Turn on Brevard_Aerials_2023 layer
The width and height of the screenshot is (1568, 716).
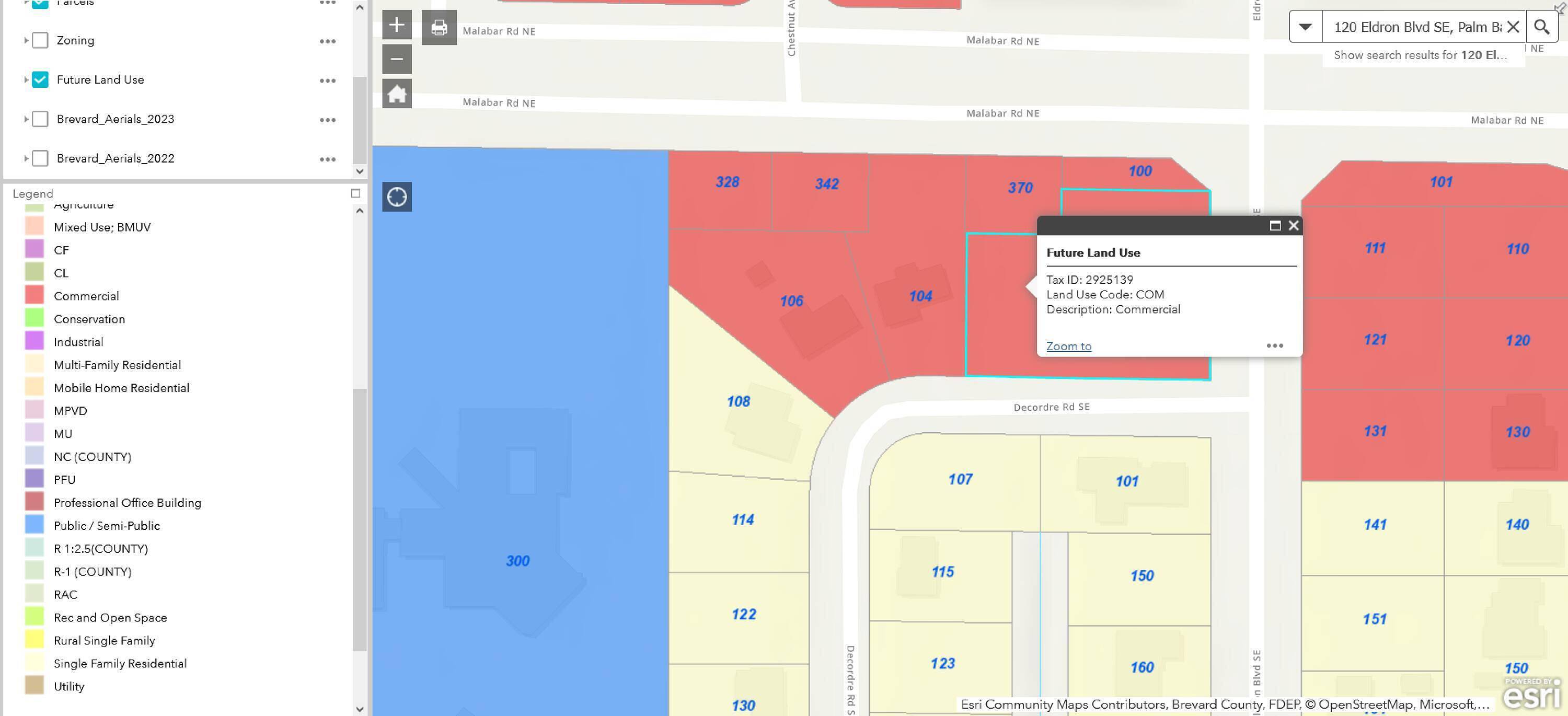click(40, 119)
